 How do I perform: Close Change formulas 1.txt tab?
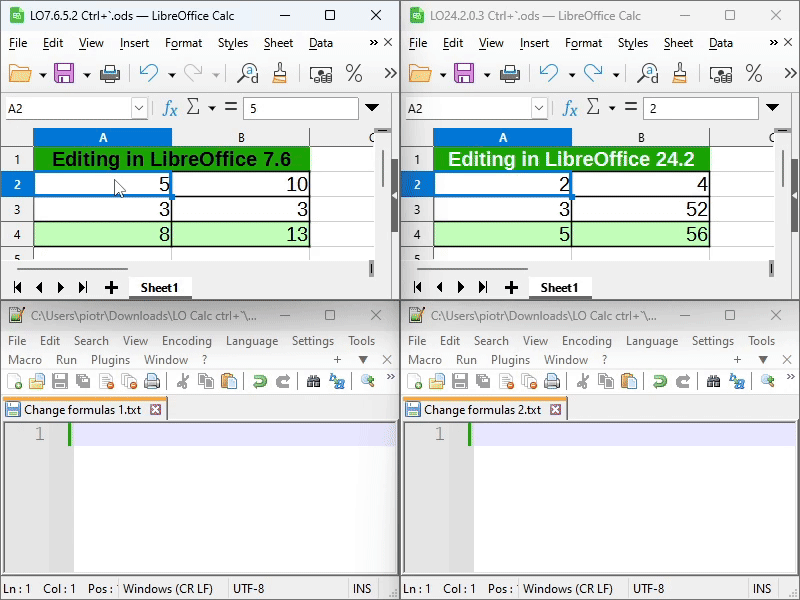click(156, 410)
